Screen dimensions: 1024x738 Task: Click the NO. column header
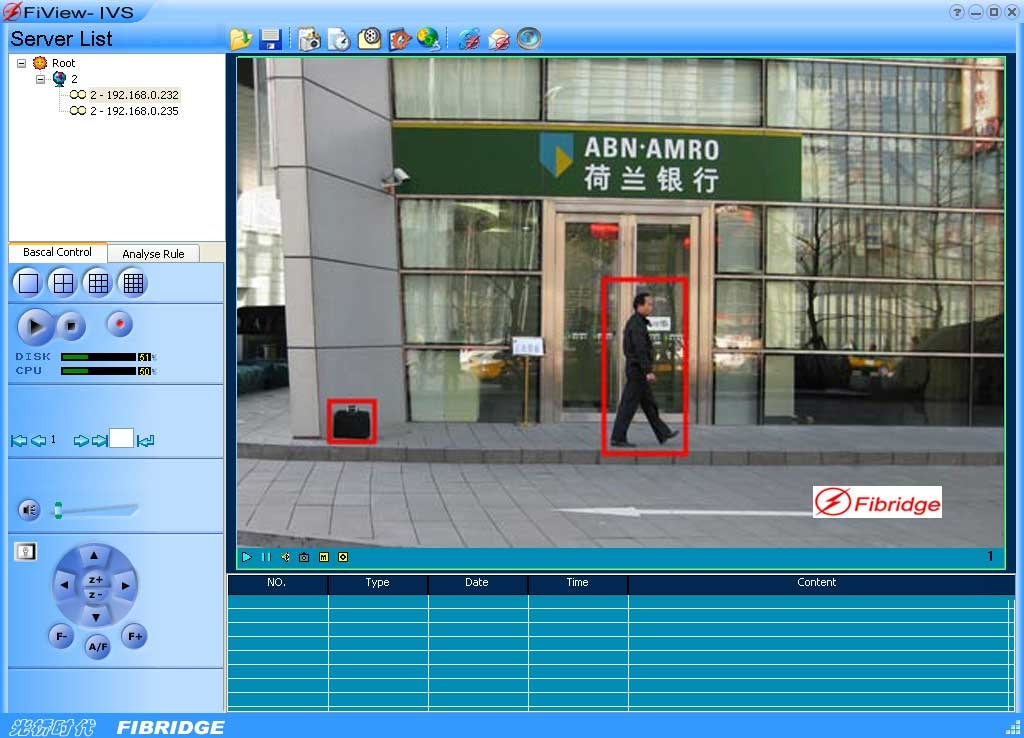(x=277, y=583)
